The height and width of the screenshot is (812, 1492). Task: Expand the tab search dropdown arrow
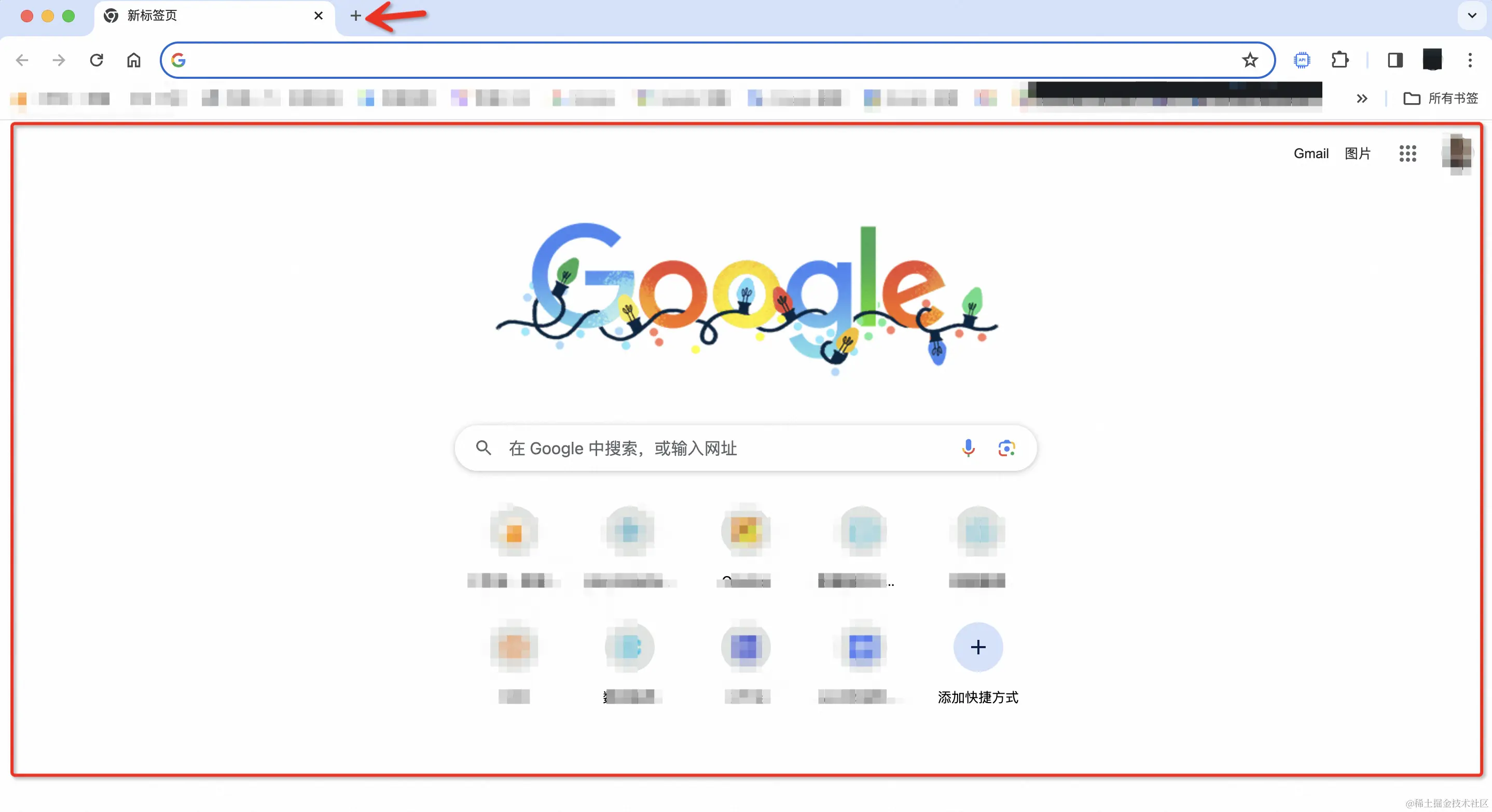point(1472,16)
